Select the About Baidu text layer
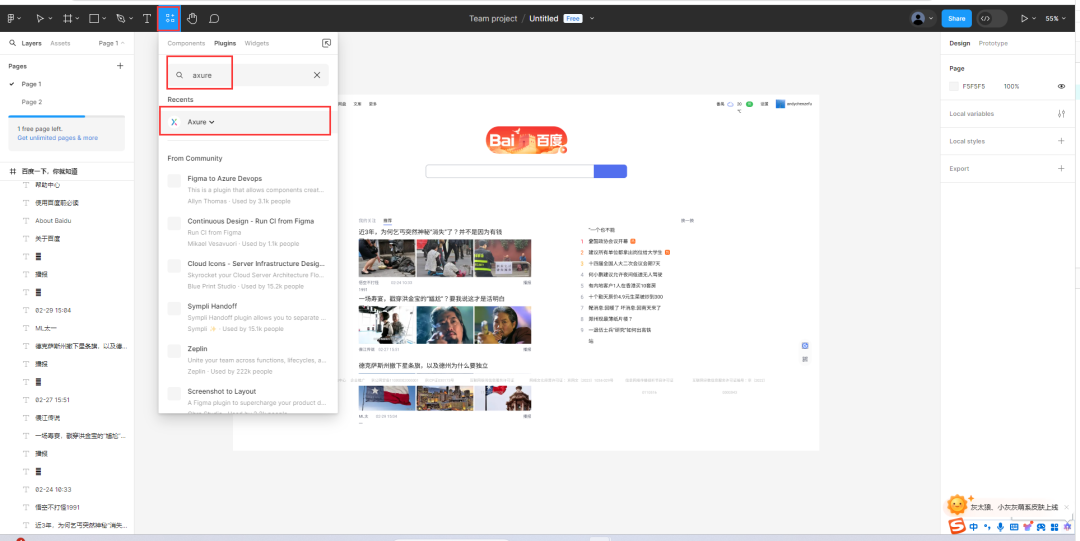Viewport: 1080px width, 541px height. 53,221
